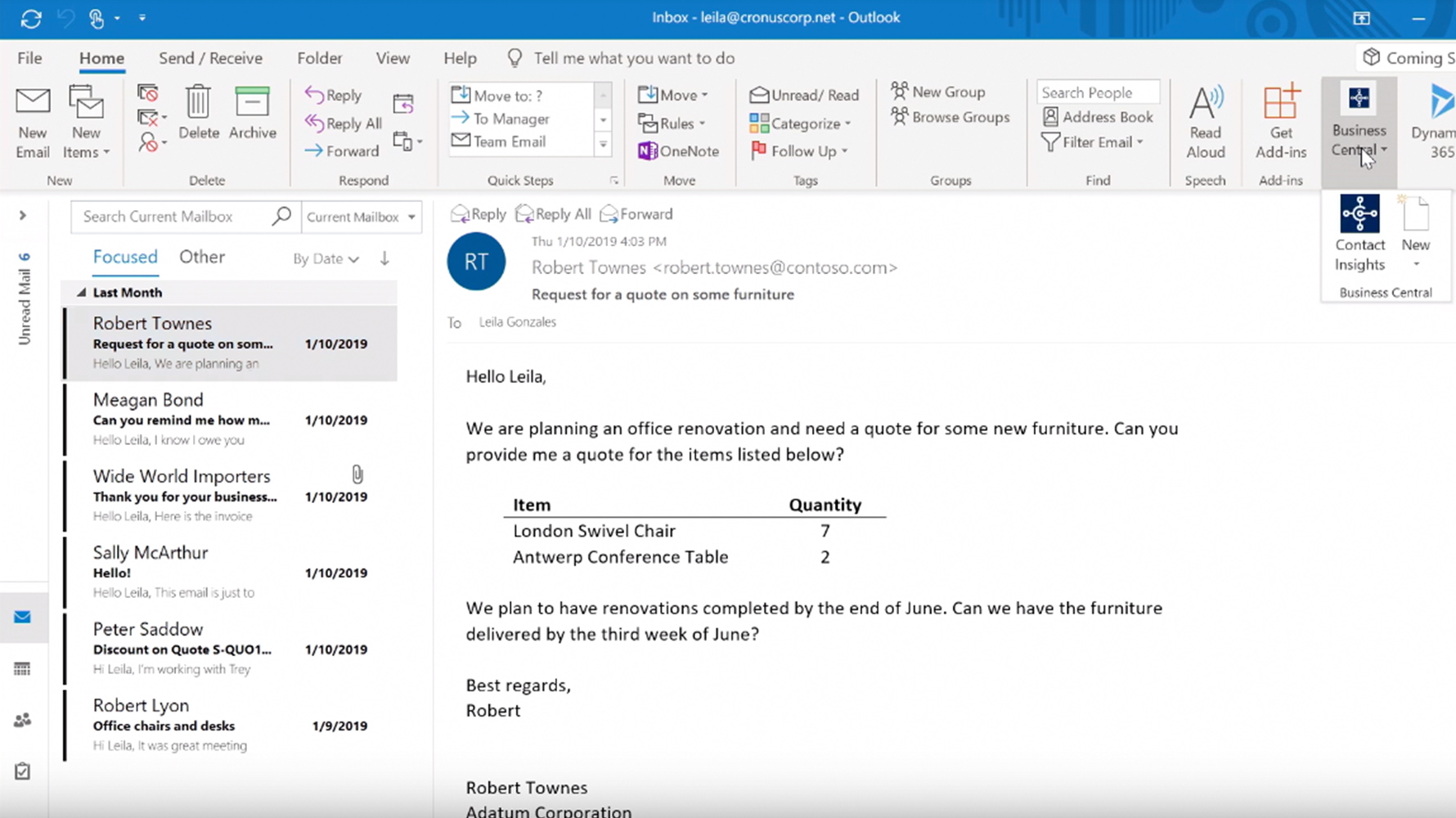Click the Ignore conversation icon

click(x=148, y=93)
